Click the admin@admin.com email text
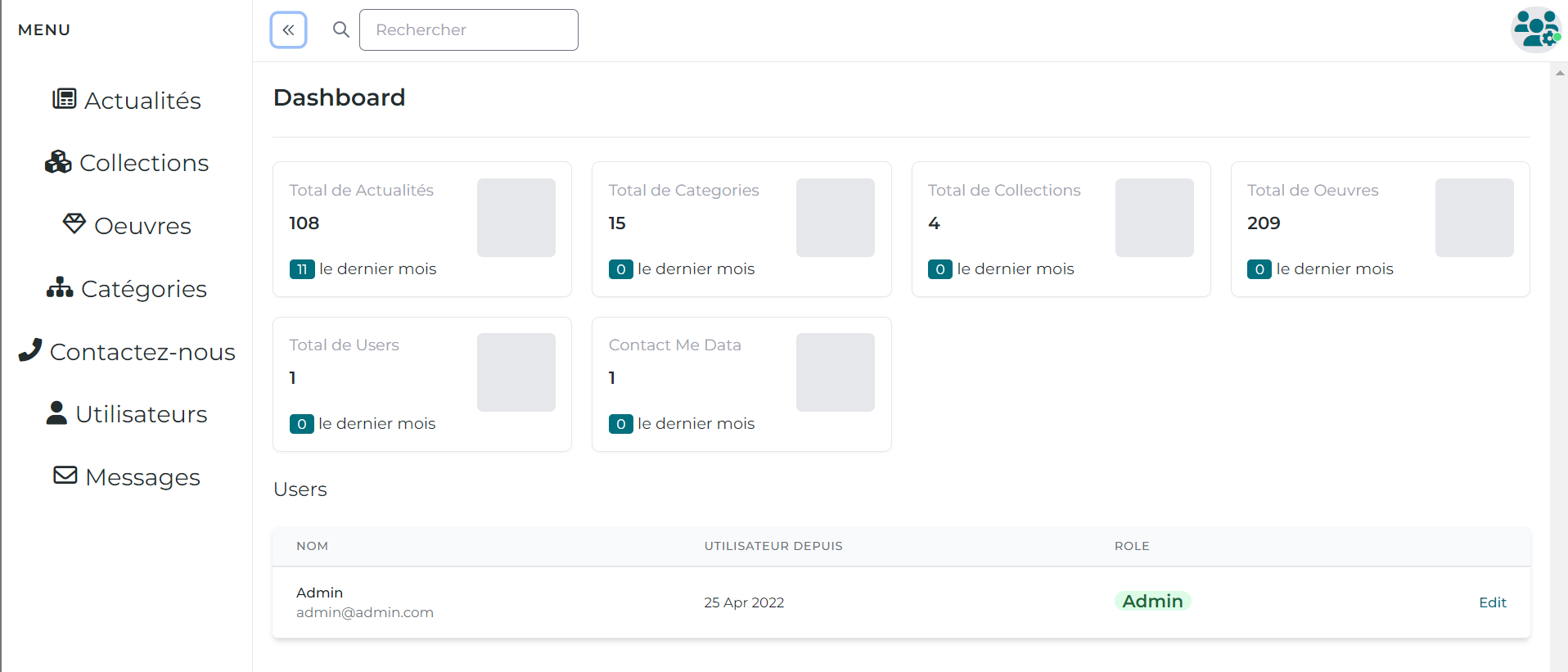Screen dimensions: 1568x672 tap(365, 612)
